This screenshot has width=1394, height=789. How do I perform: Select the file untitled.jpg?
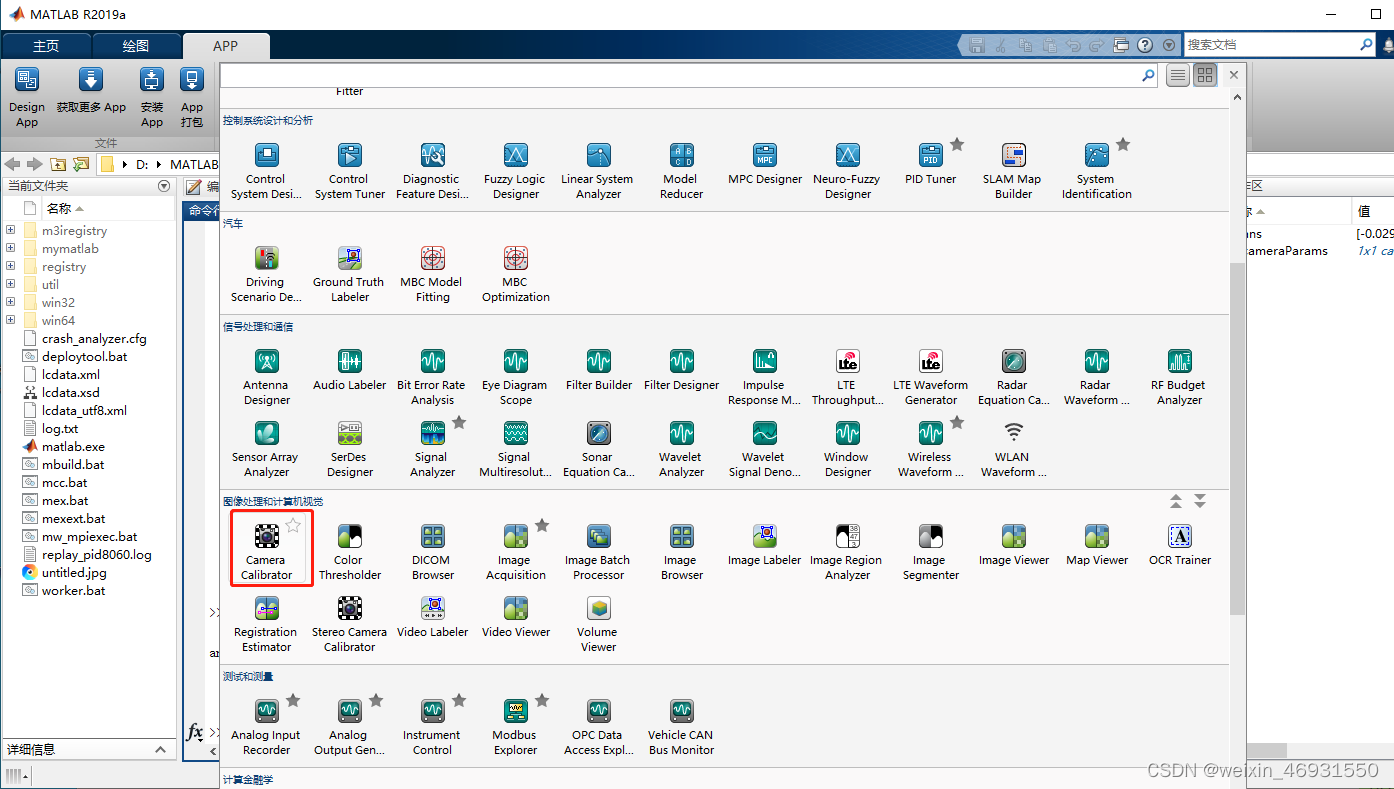[x=74, y=573]
